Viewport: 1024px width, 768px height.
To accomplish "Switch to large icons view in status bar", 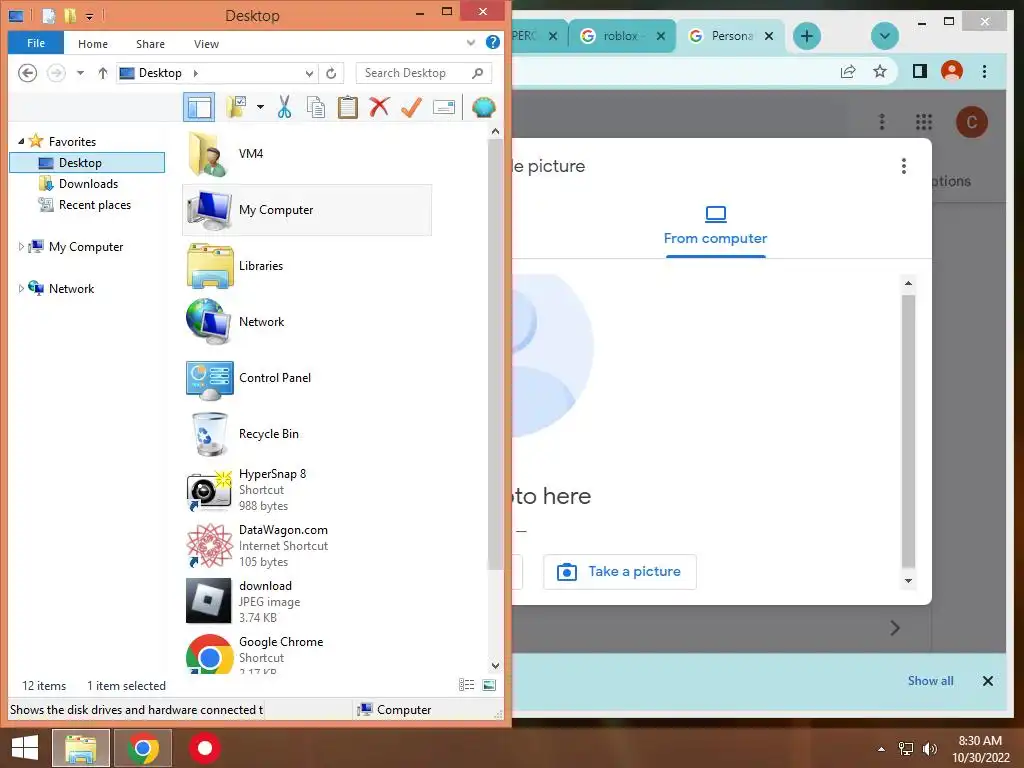I will pos(489,685).
